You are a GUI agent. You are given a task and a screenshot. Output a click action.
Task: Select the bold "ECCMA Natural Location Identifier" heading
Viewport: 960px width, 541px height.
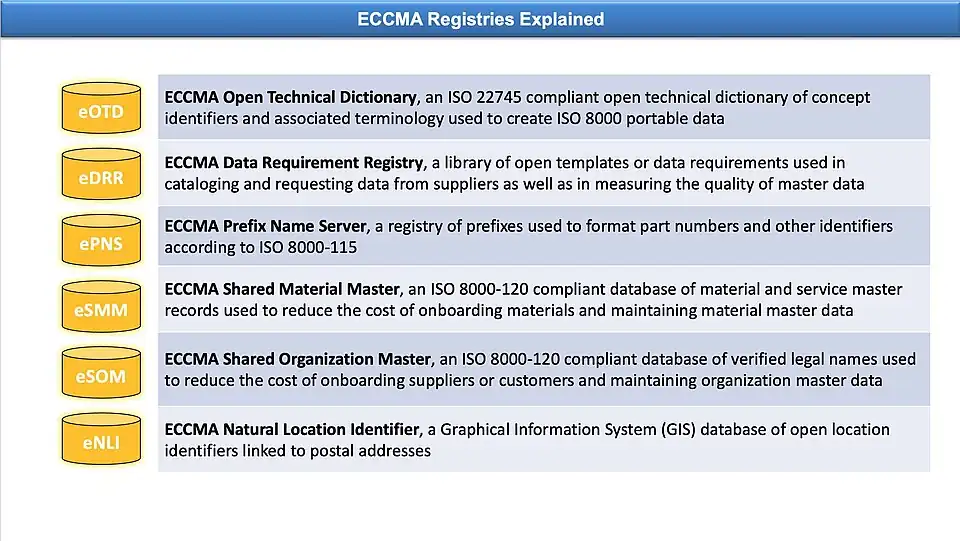pos(291,429)
